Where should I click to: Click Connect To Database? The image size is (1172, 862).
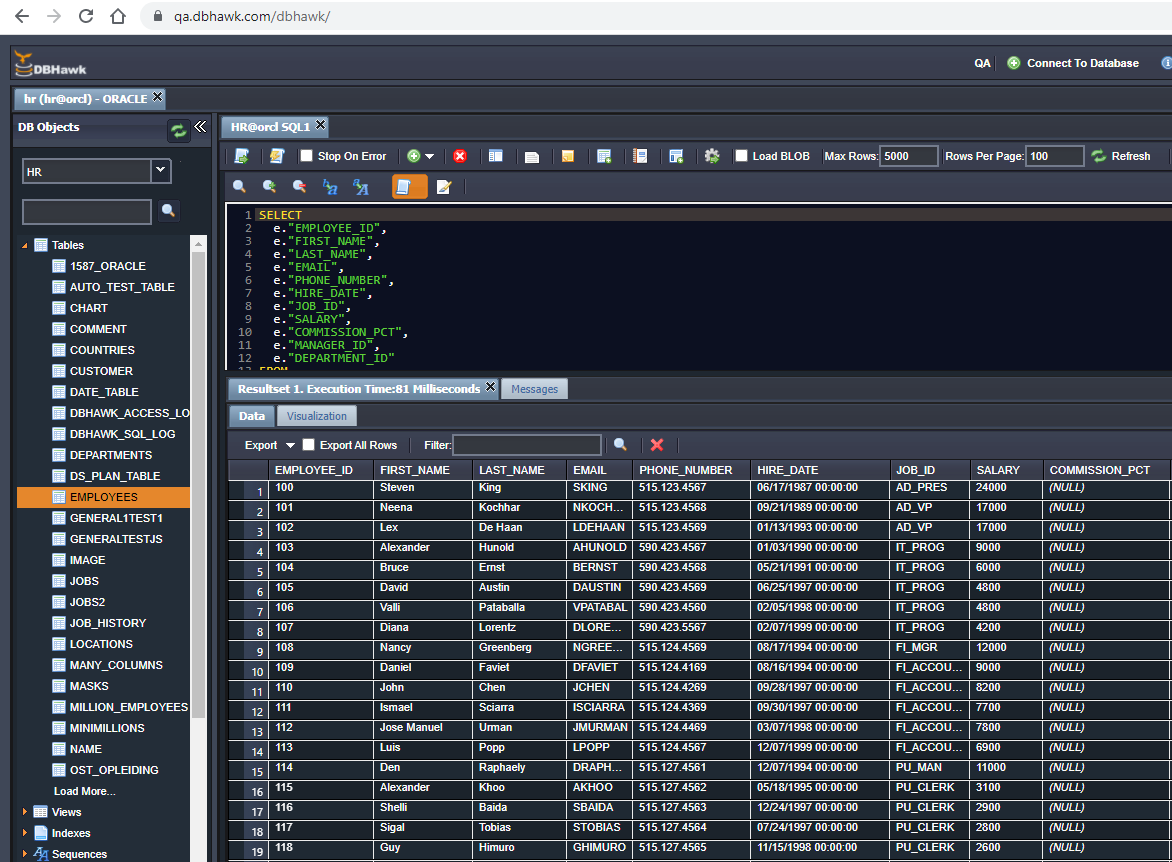(1073, 63)
